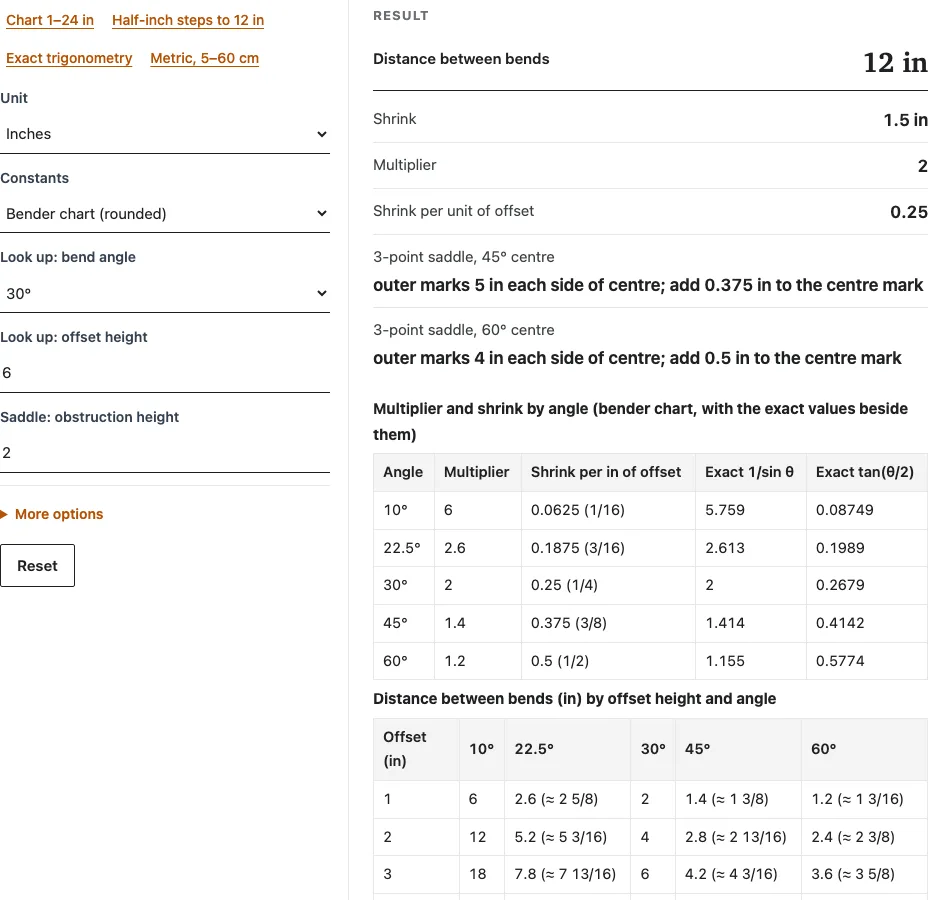Click the Multiplier column header

pos(477,472)
